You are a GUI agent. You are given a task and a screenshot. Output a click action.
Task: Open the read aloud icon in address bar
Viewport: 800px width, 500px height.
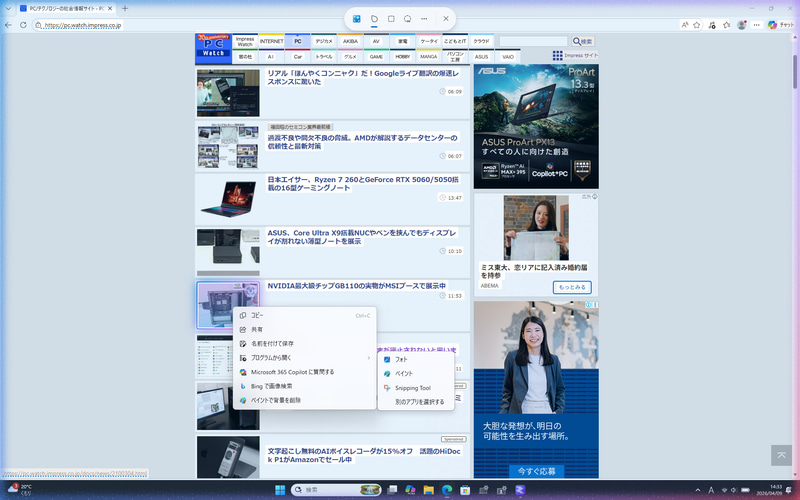685,25
